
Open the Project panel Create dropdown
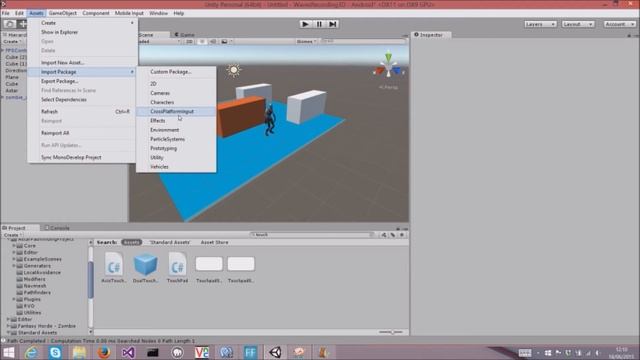coord(13,235)
